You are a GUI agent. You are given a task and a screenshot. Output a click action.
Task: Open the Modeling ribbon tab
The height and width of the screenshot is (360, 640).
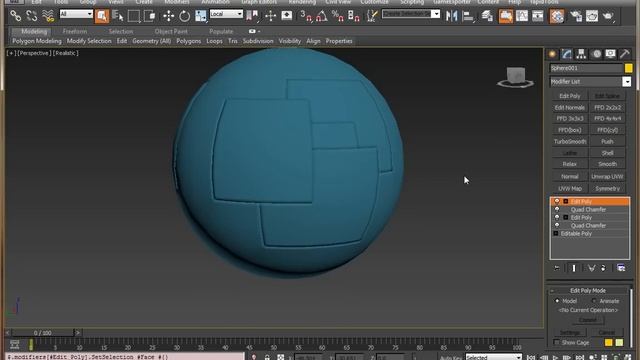pos(34,31)
